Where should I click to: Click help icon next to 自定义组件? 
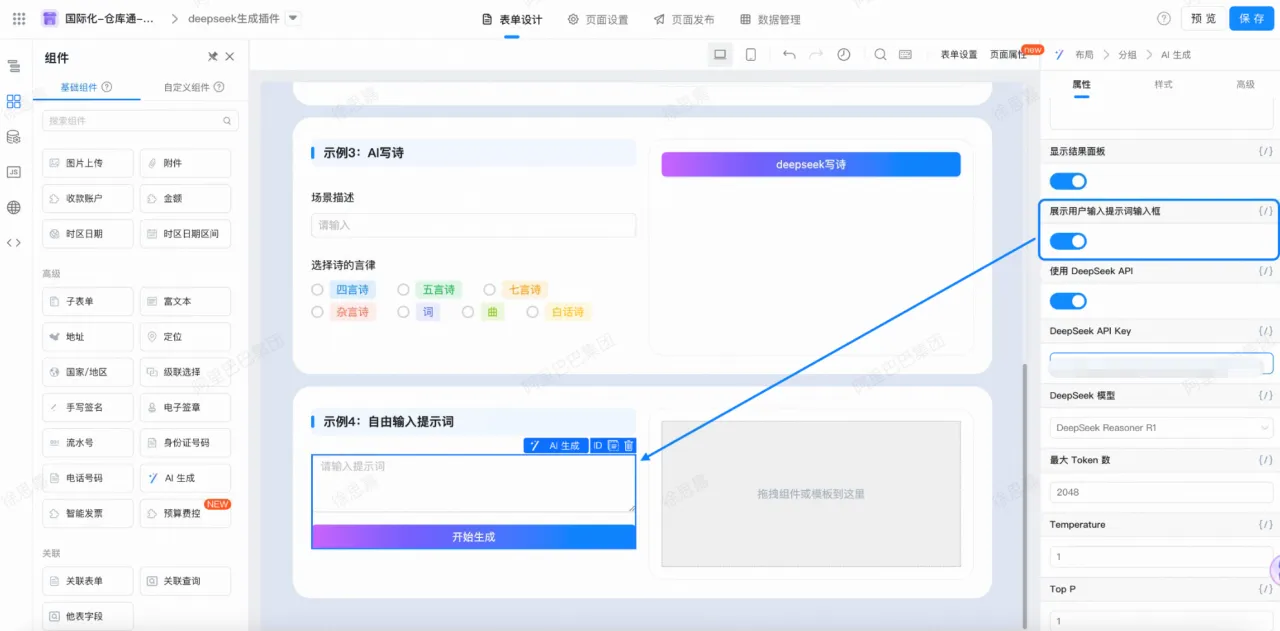pyautogui.click(x=219, y=87)
